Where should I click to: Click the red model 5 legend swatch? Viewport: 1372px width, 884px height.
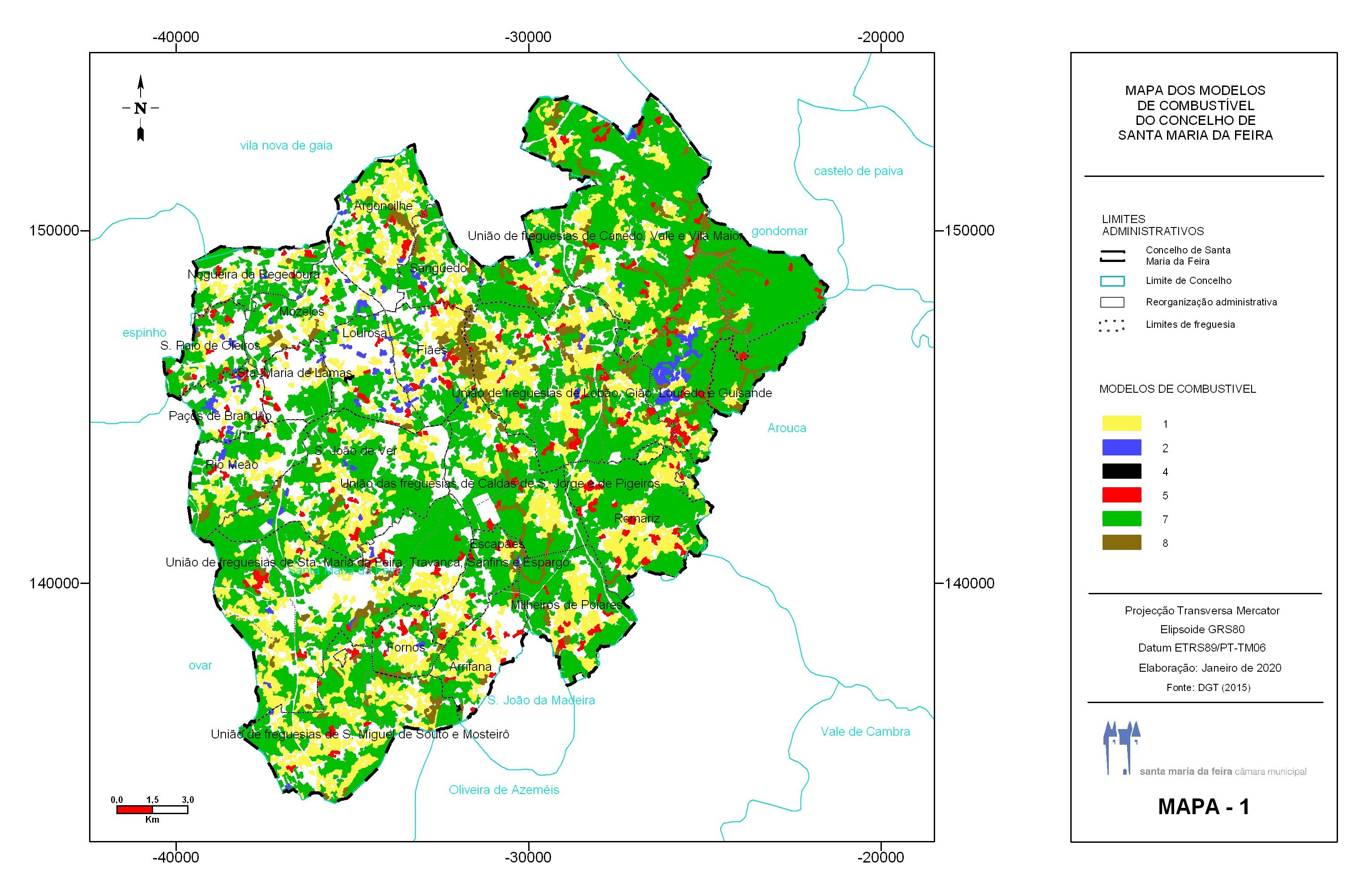tap(1121, 495)
